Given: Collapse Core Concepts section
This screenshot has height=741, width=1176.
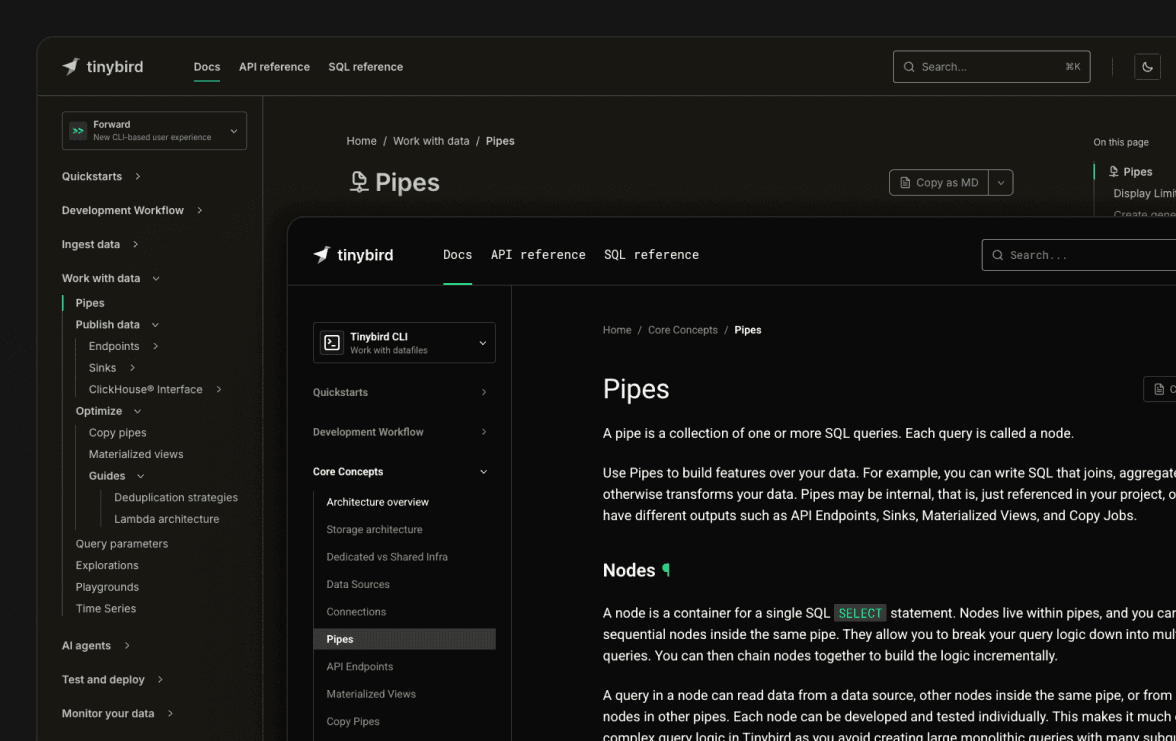Looking at the screenshot, I should point(484,472).
